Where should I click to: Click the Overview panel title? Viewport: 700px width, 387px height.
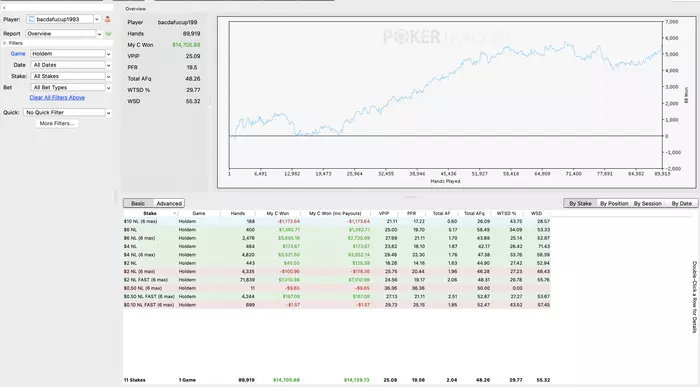(135, 9)
